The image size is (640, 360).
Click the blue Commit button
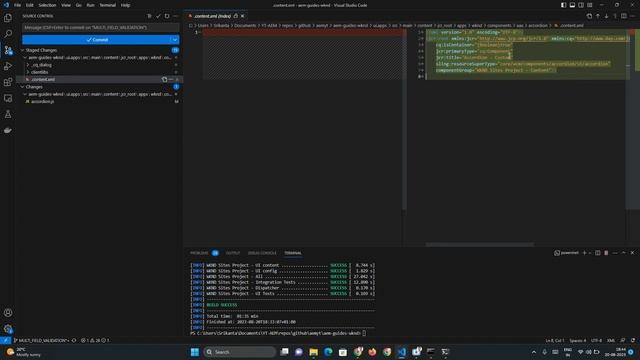(96, 40)
